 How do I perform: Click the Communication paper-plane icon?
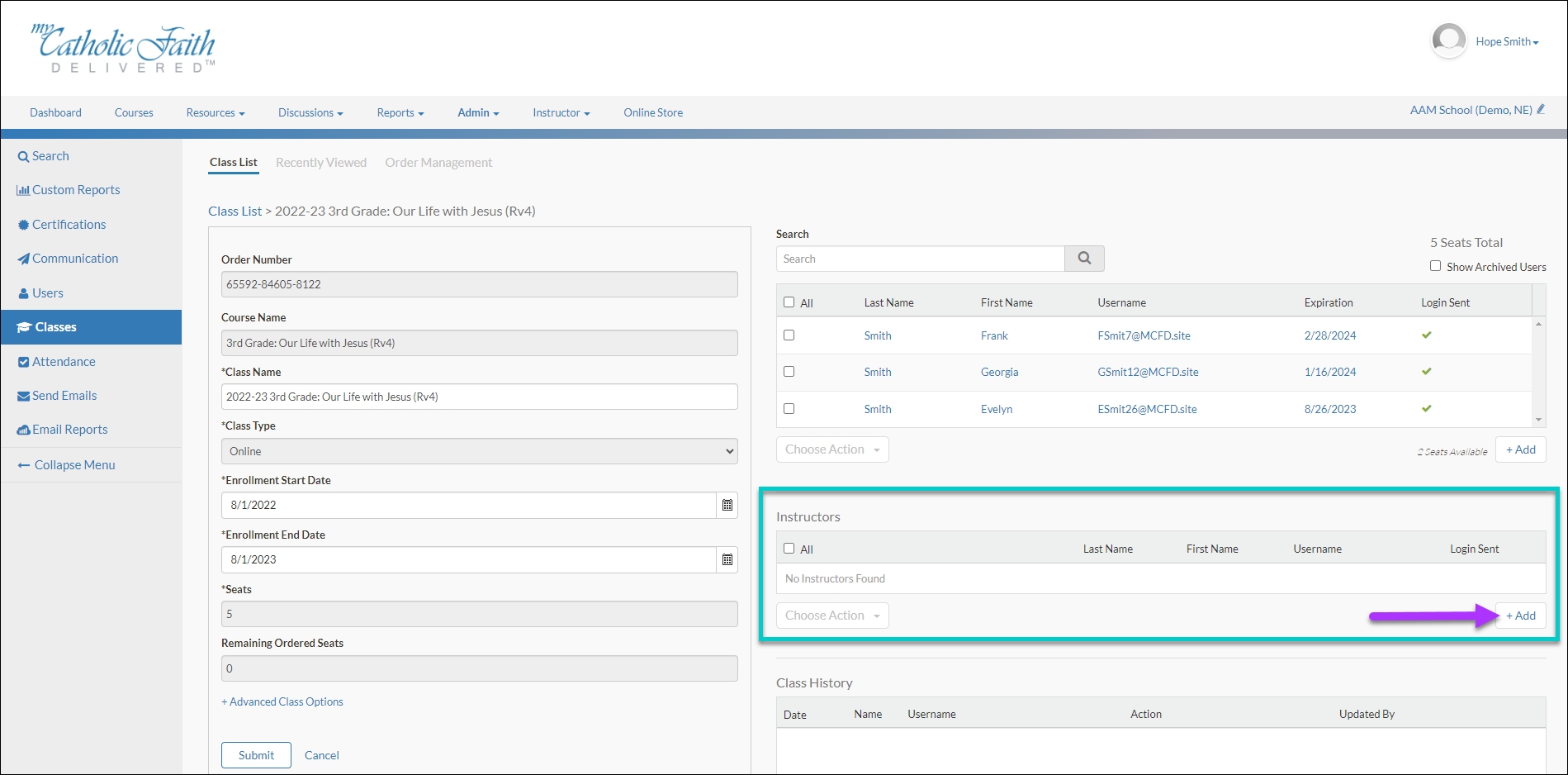pos(23,259)
